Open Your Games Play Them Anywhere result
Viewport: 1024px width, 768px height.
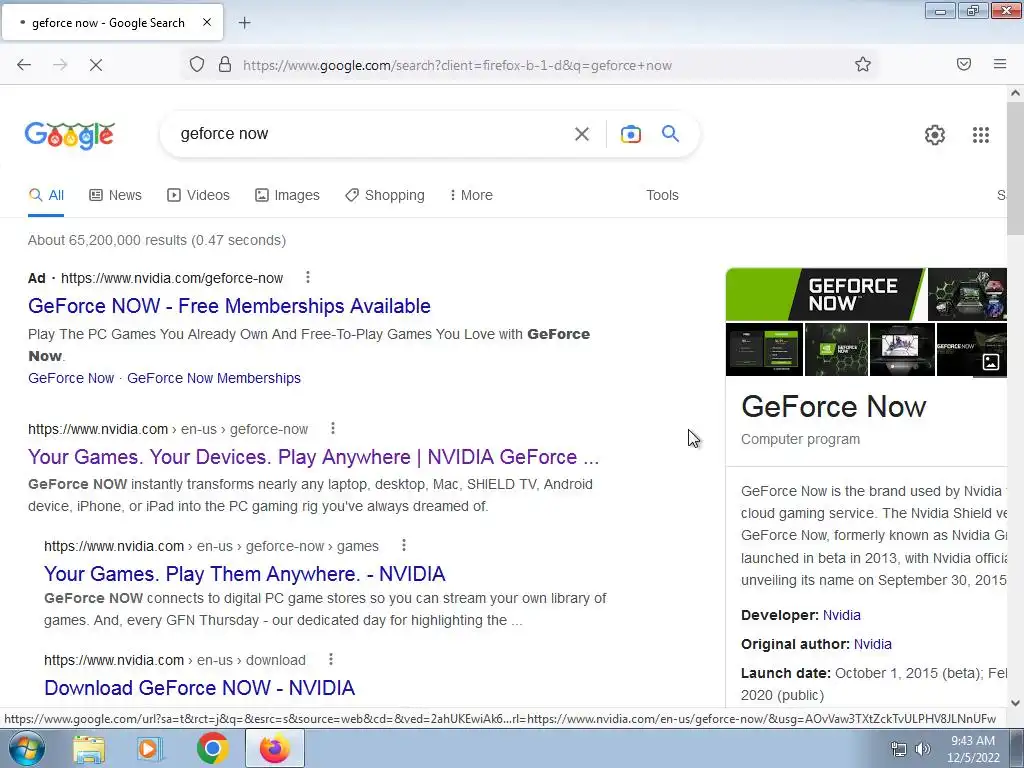(245, 573)
